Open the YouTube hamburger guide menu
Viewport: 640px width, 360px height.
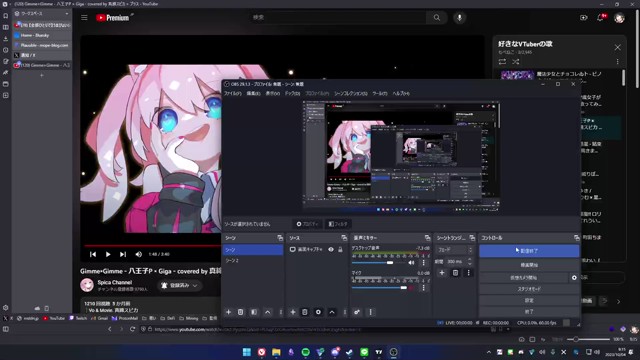click(x=84, y=18)
